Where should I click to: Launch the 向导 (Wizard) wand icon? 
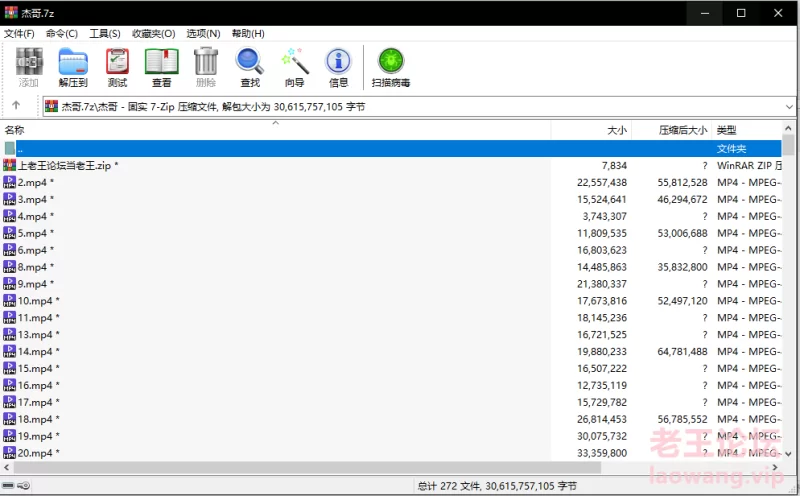tap(295, 61)
